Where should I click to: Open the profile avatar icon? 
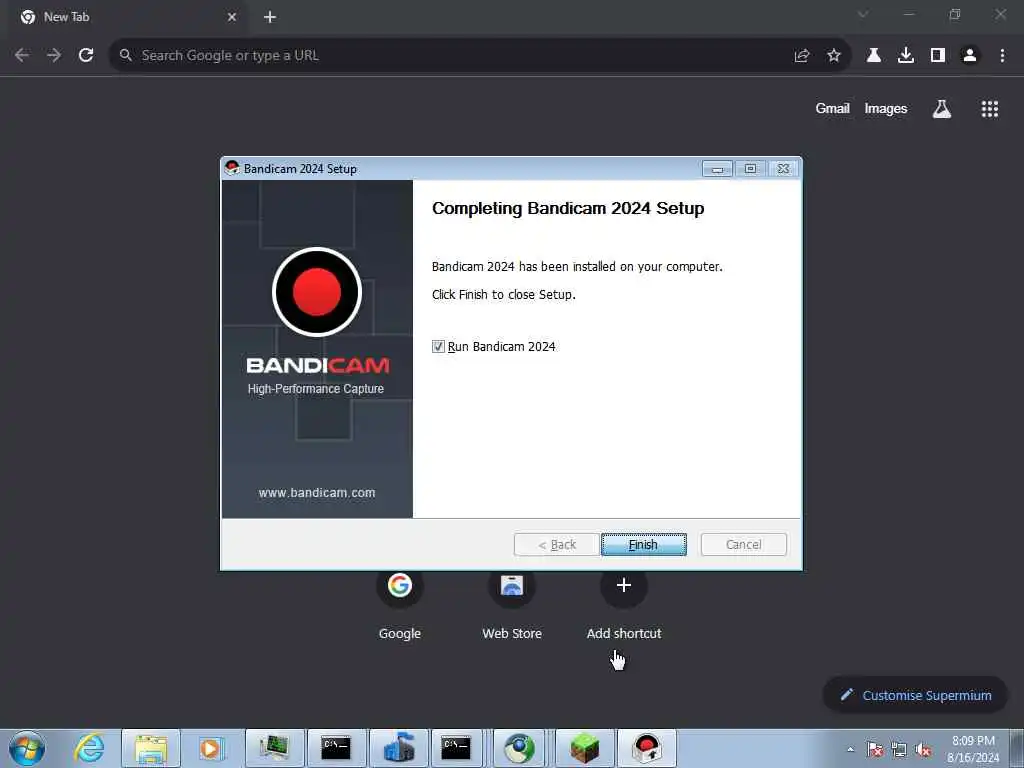click(970, 56)
